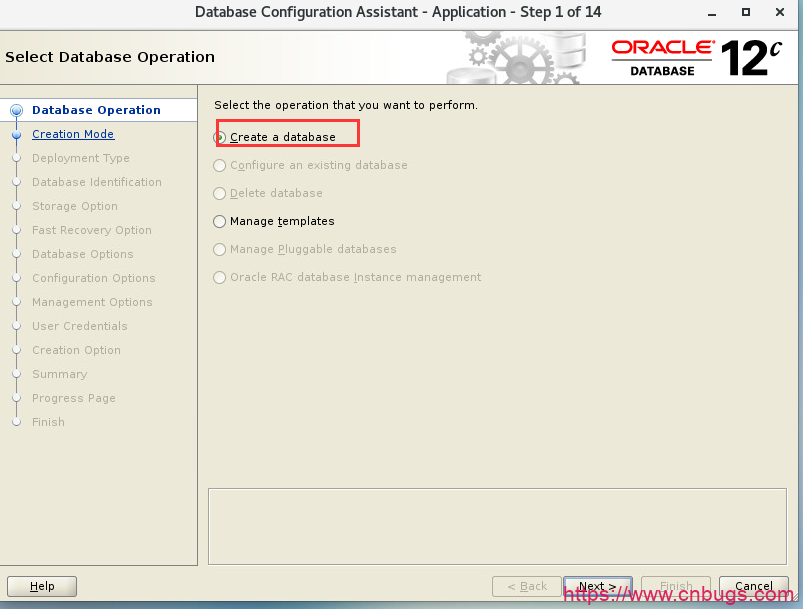Viewport: 803px width, 609px height.
Task: Select the Create a database radio button
Action: click(220, 137)
